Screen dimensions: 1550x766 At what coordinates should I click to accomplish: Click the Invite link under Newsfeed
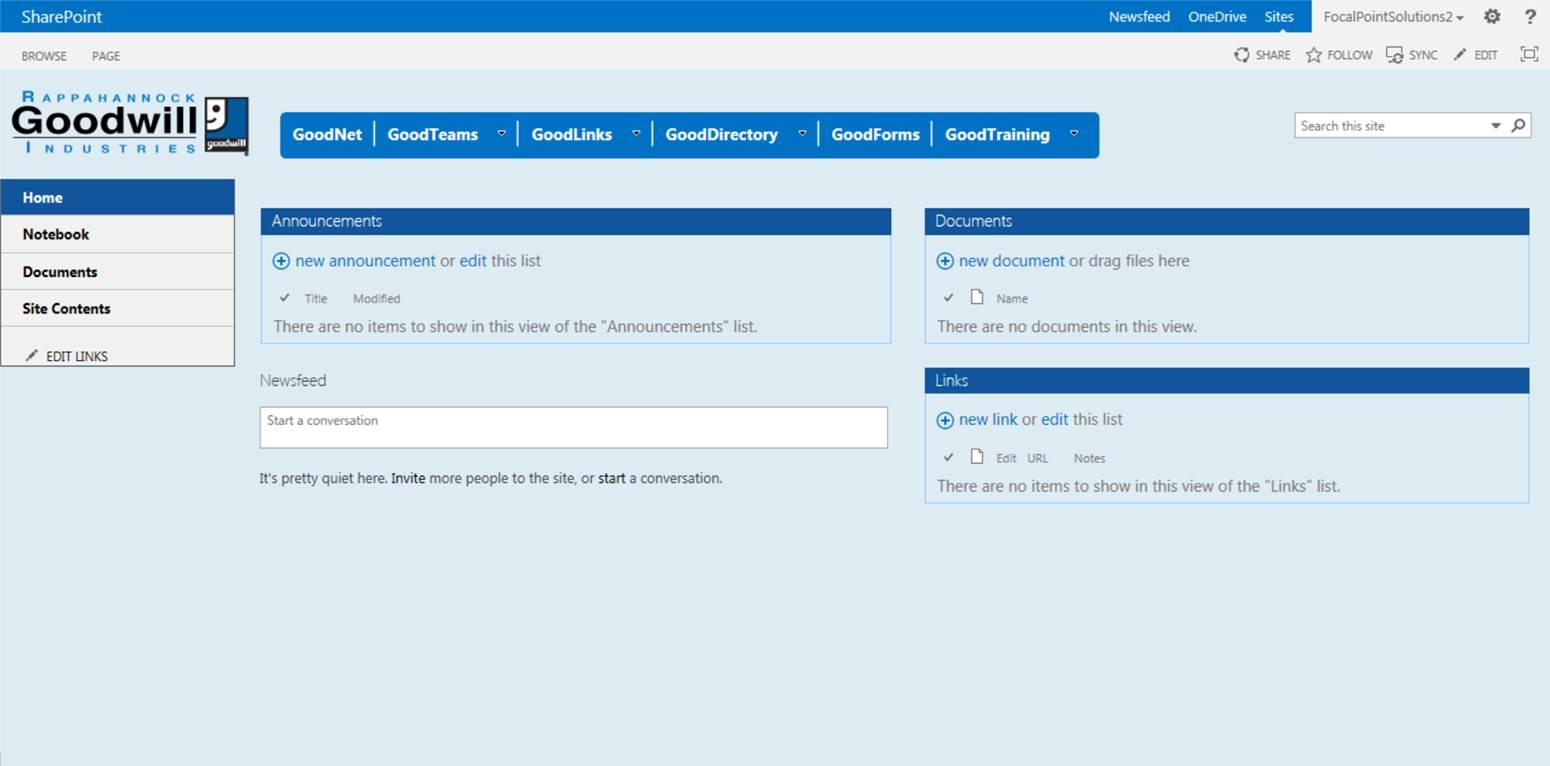[x=408, y=478]
